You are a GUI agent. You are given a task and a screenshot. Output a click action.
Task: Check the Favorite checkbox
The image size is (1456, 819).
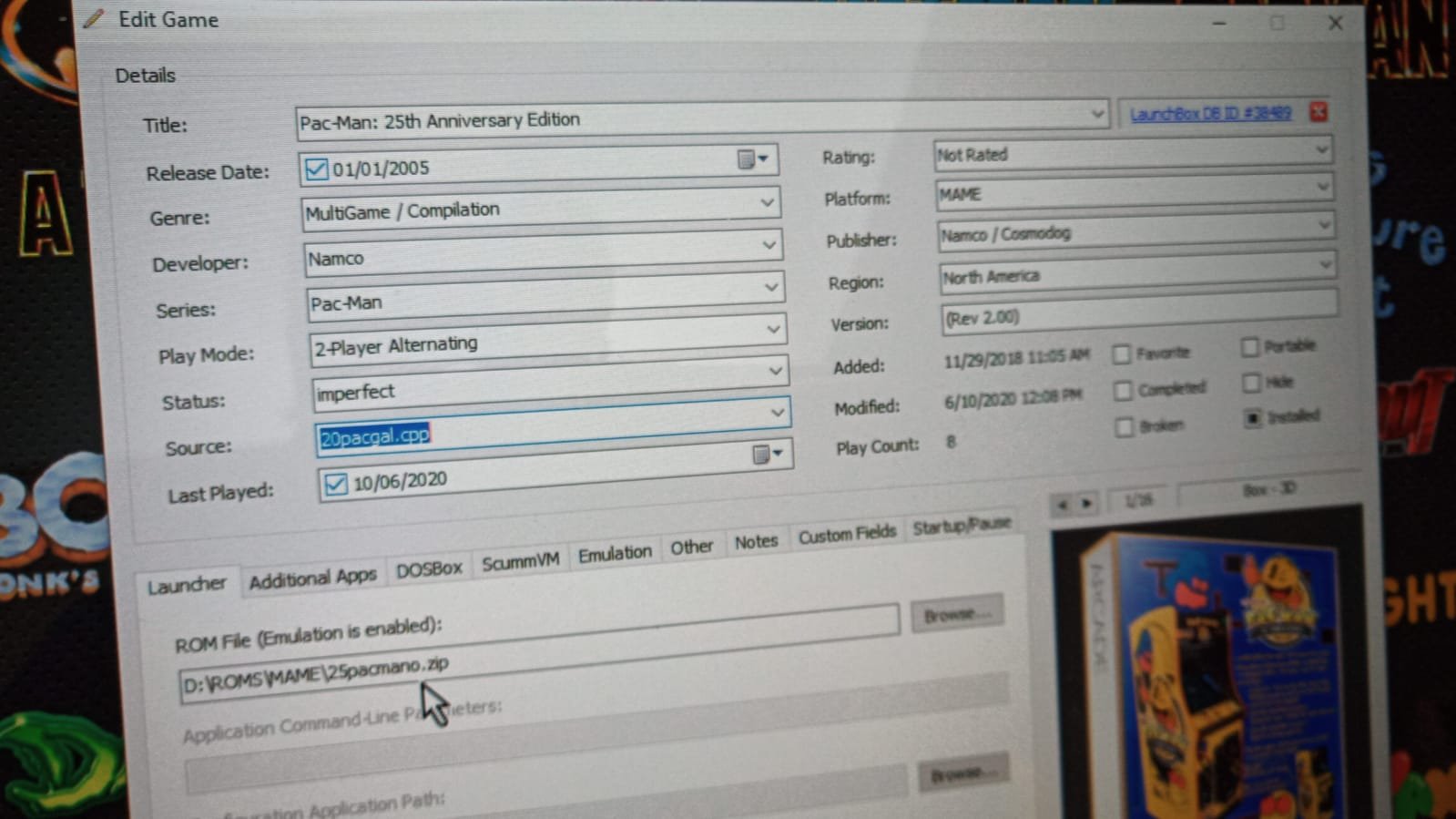(1122, 354)
